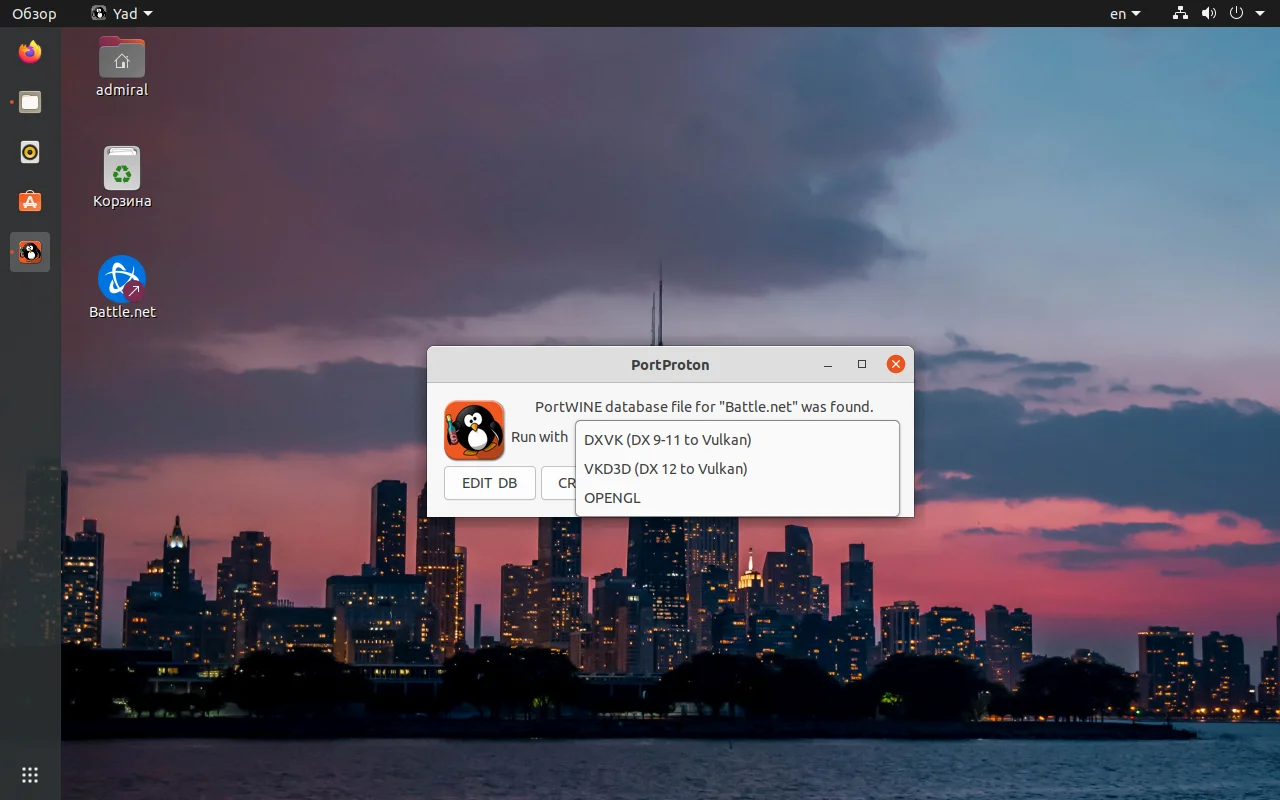Expand system menu arrow beside power icon
The width and height of the screenshot is (1280, 800).
click(1260, 14)
